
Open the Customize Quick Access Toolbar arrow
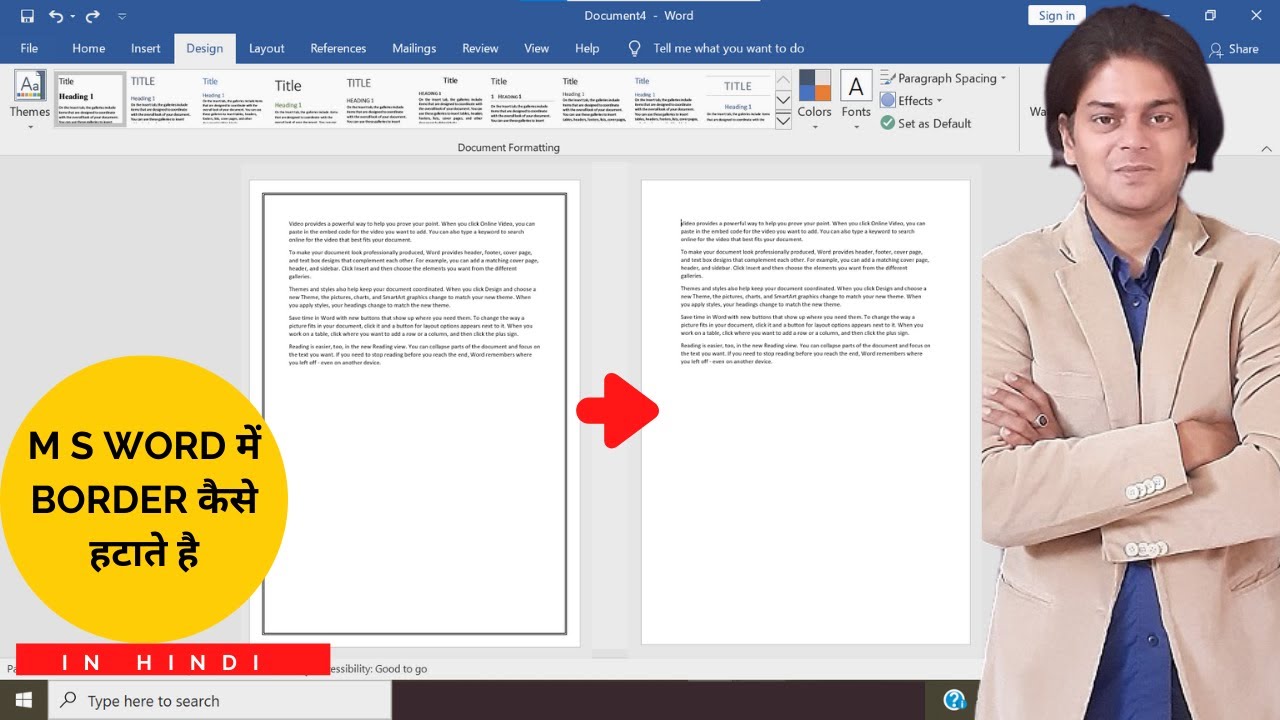(x=122, y=16)
